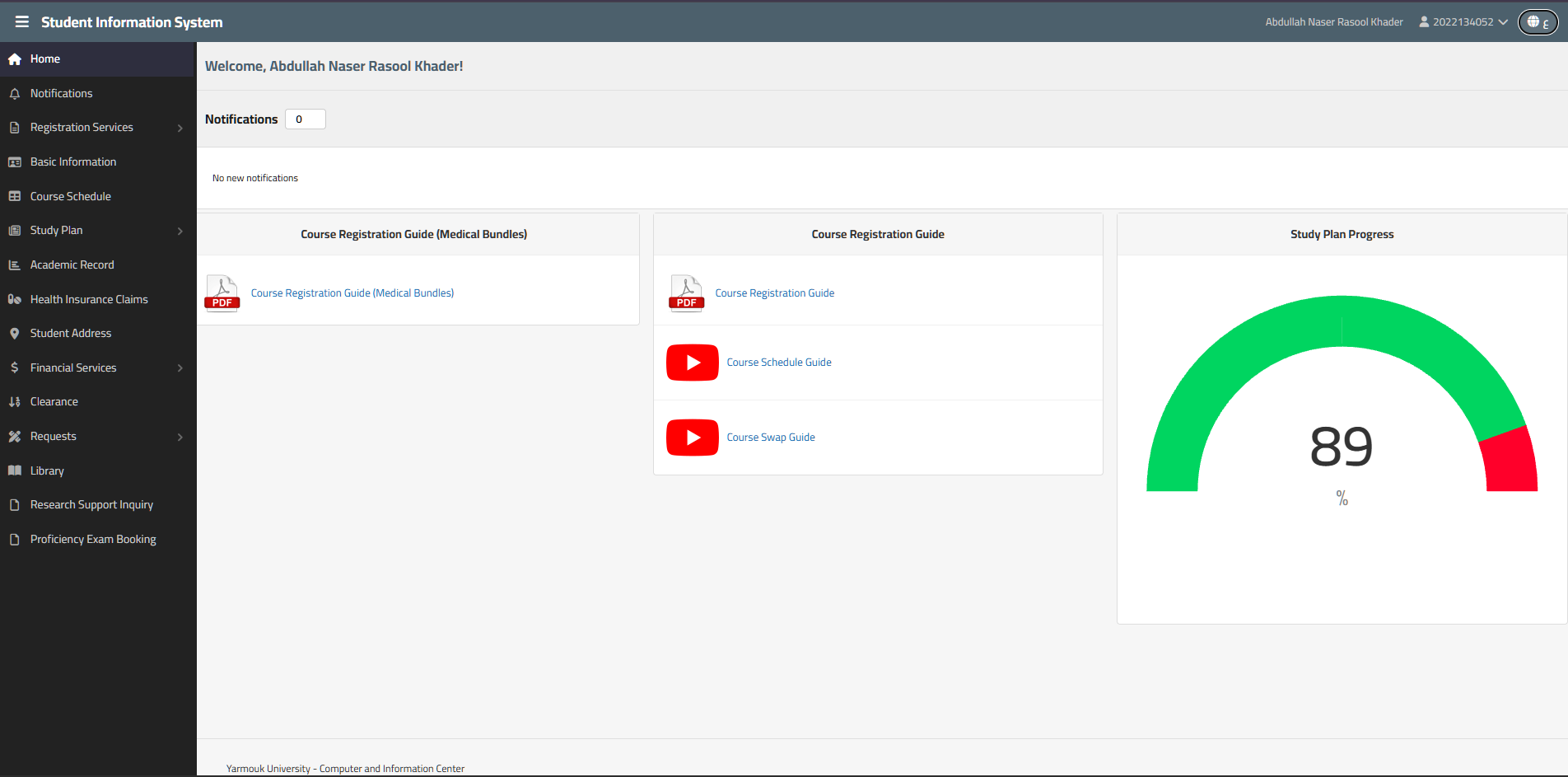Open Proficiency Exam Booking menu item
This screenshot has width=1568, height=777.
pyautogui.click(x=97, y=540)
